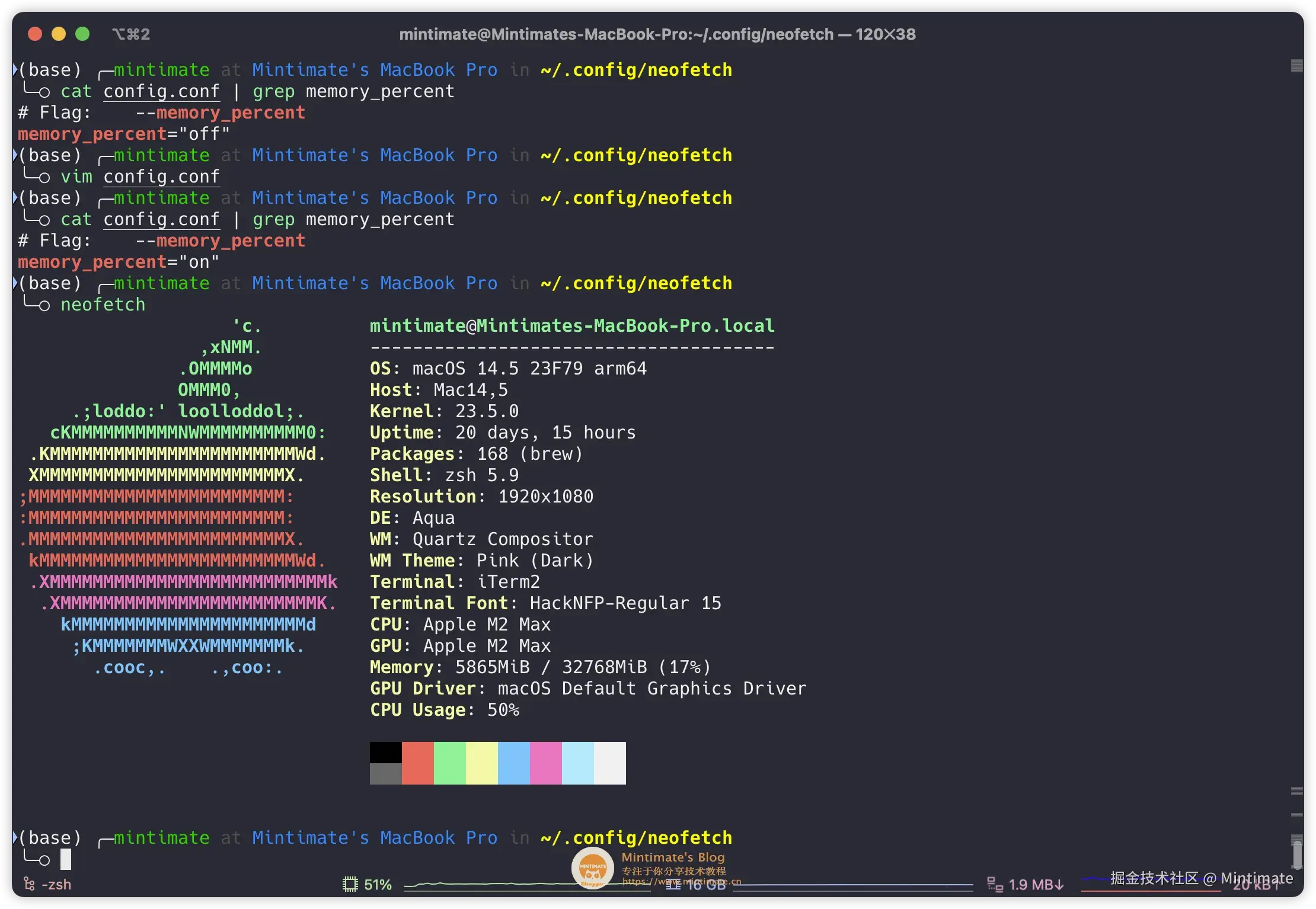The image size is (1316, 909).
Task: Click the job branch icon beside -zsh
Action: [29, 885]
